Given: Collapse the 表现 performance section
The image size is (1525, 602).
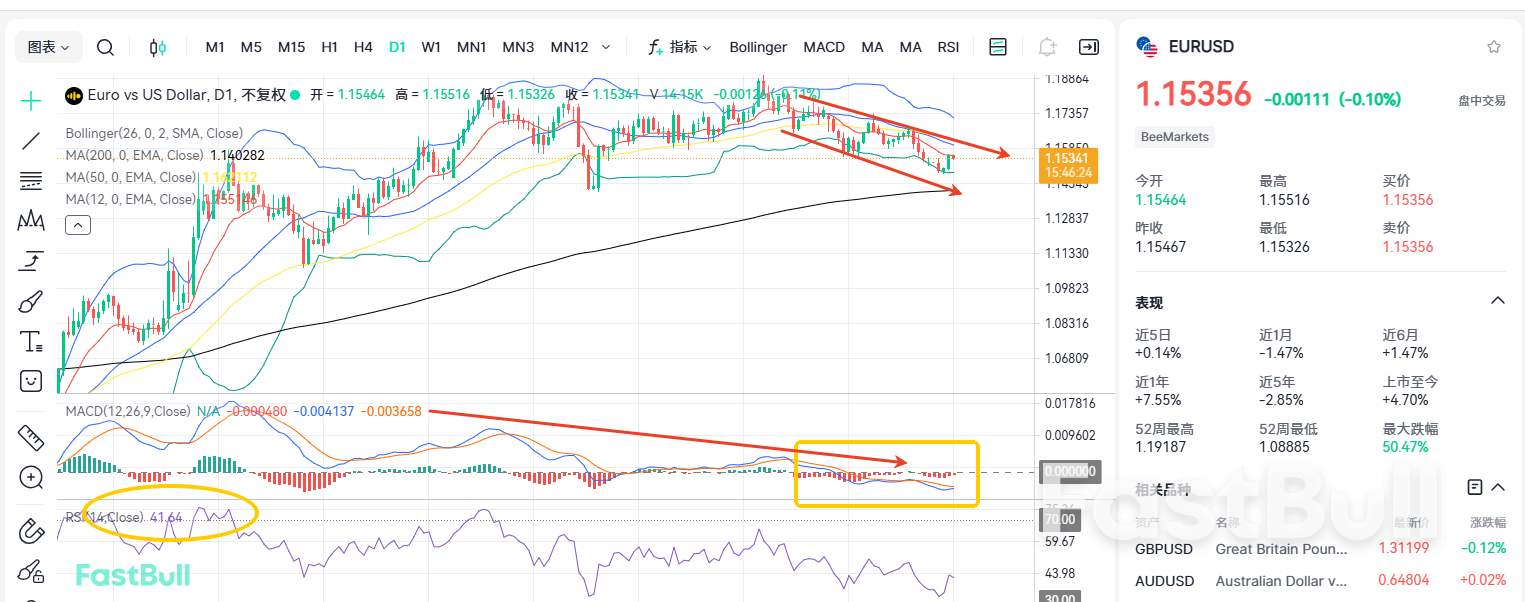Looking at the screenshot, I should 1497,301.
